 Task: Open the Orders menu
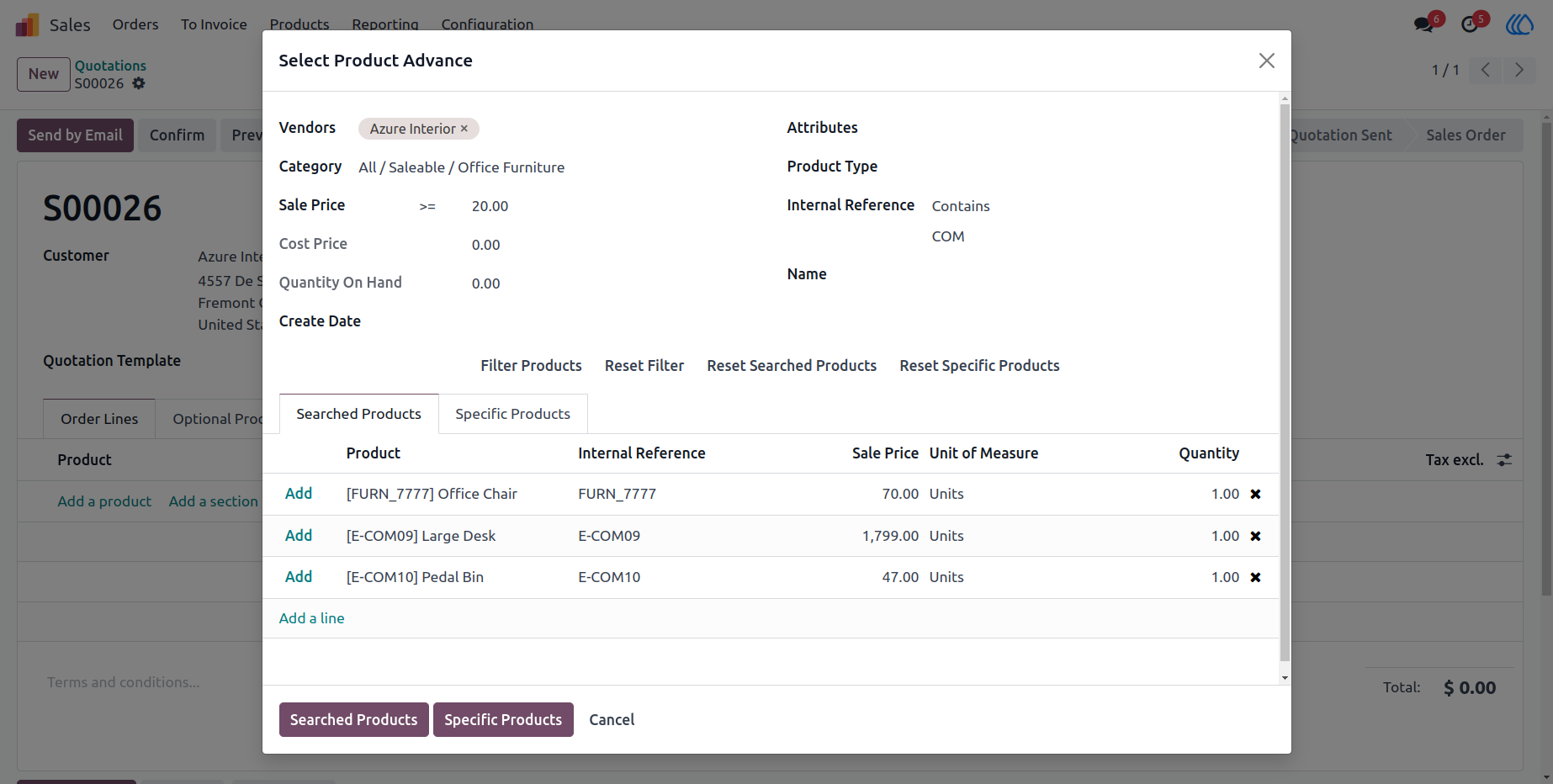pyautogui.click(x=135, y=24)
